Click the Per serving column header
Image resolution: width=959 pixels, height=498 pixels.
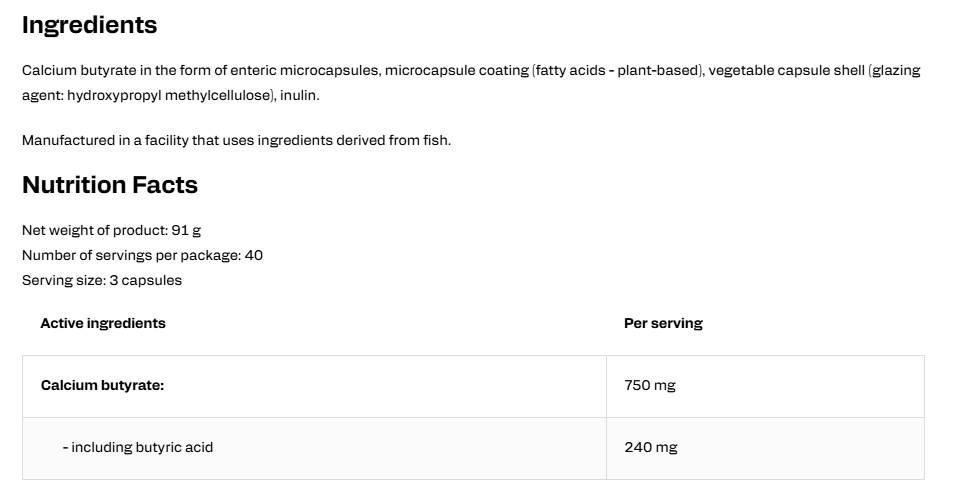click(663, 323)
